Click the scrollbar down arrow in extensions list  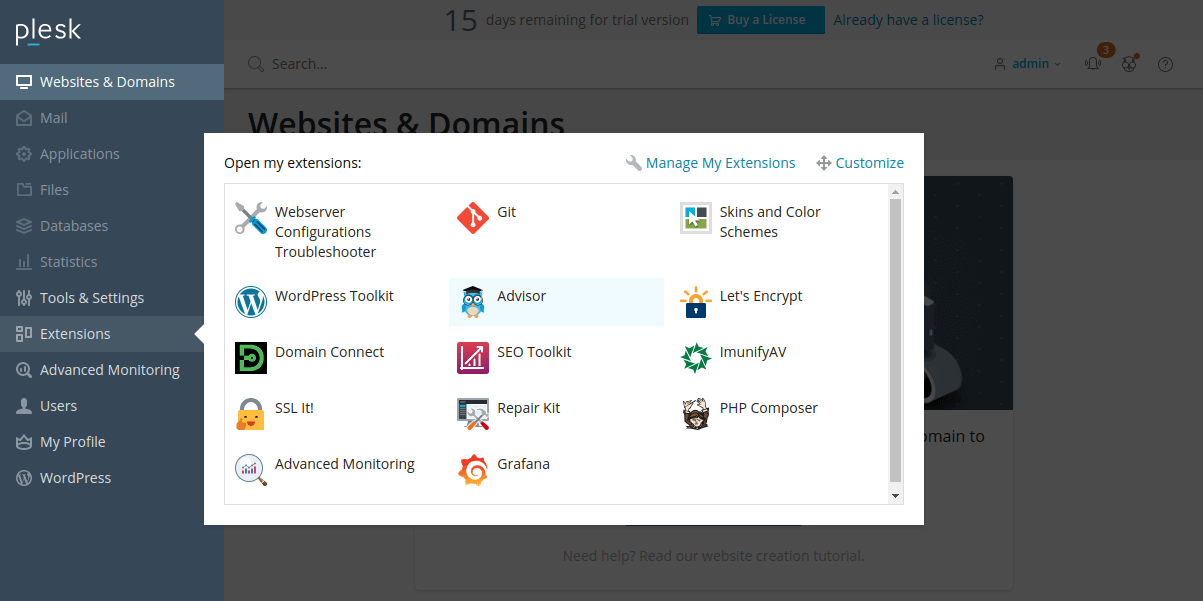(895, 495)
